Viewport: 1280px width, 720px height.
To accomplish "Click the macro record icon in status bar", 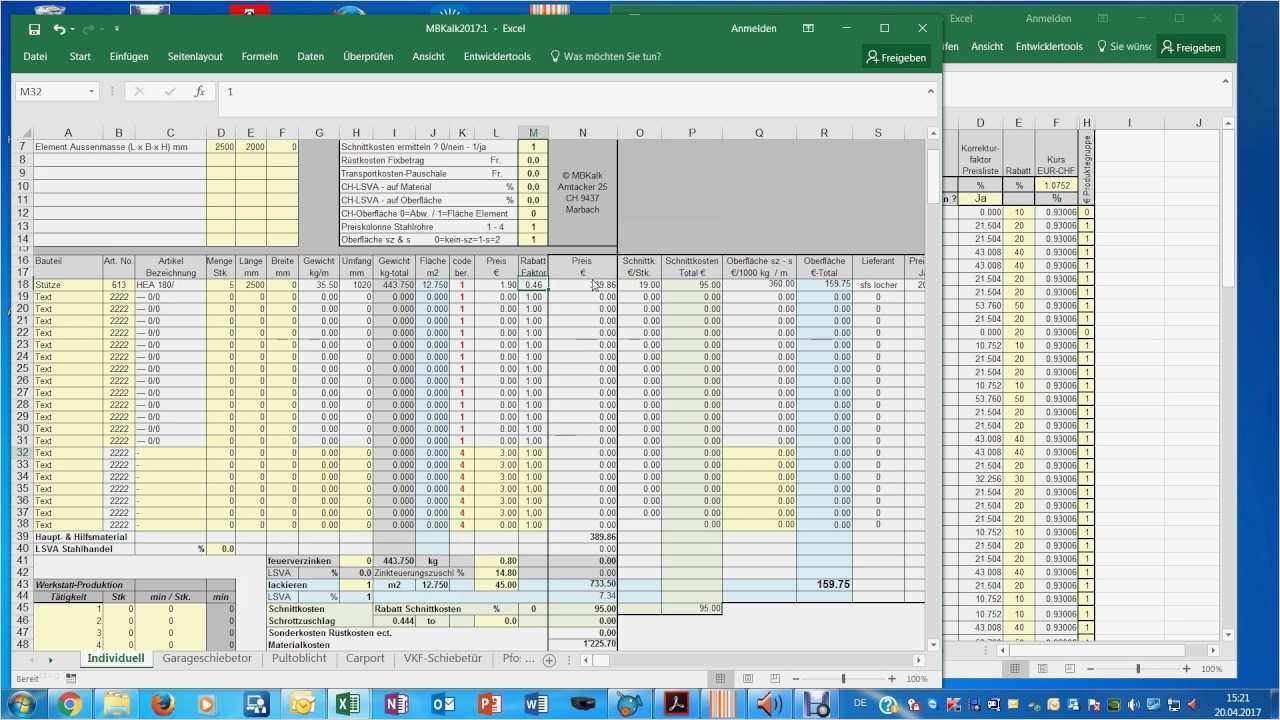I will [71, 679].
